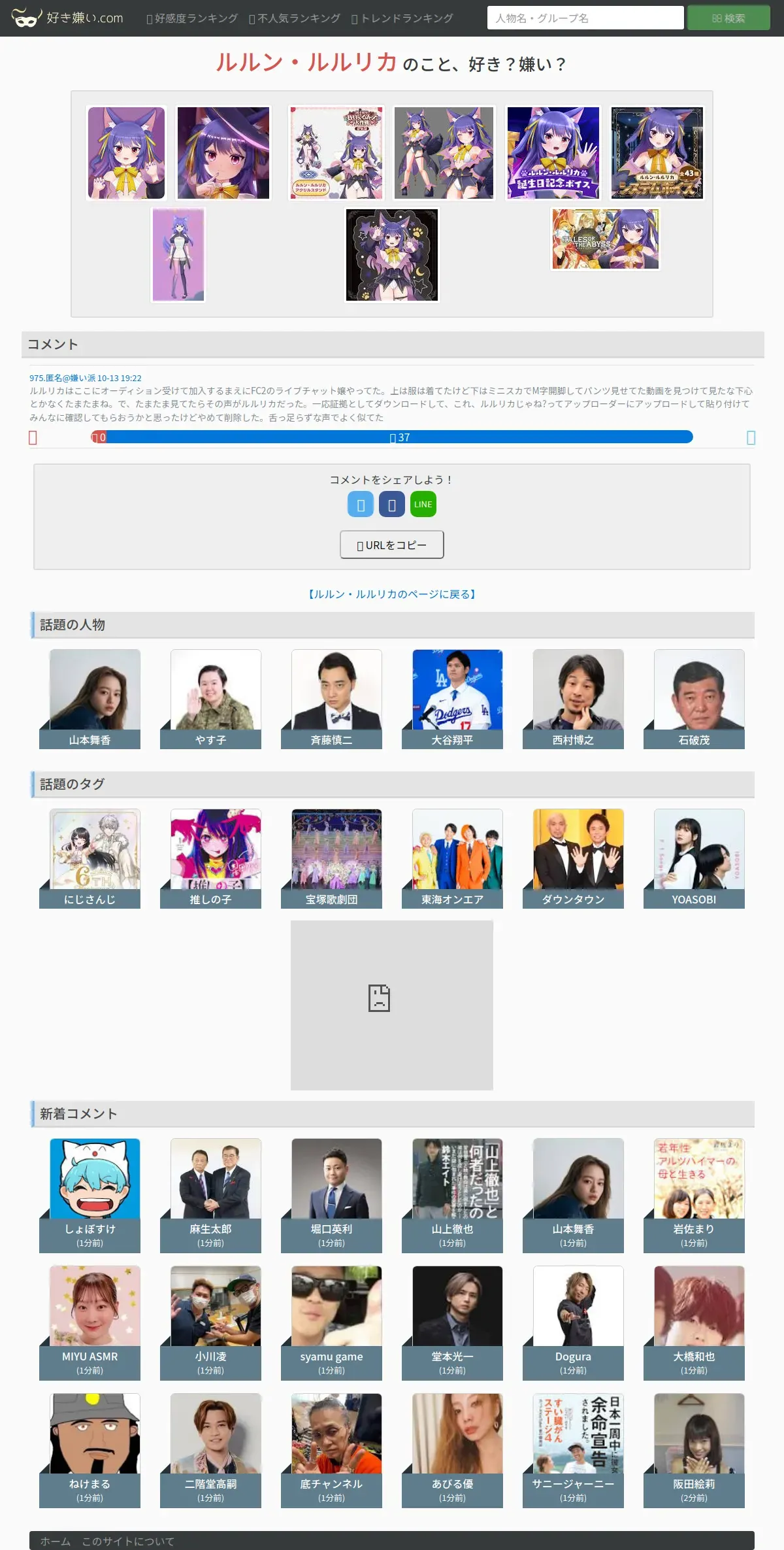Open 山本舞香 card in 新着コメント
The height and width of the screenshot is (1550, 784).
574,1195
